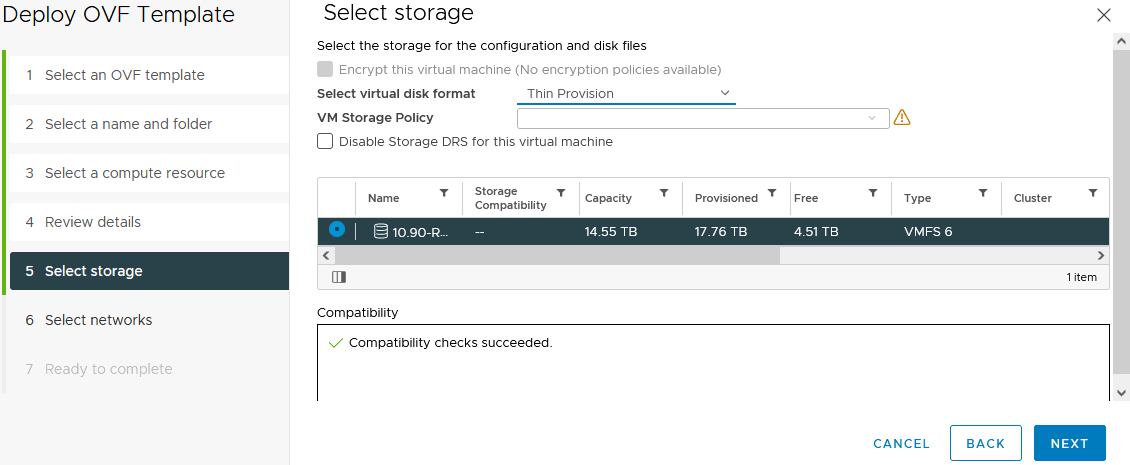Toggle Encrypt this virtual machine checkbox

tap(325, 69)
